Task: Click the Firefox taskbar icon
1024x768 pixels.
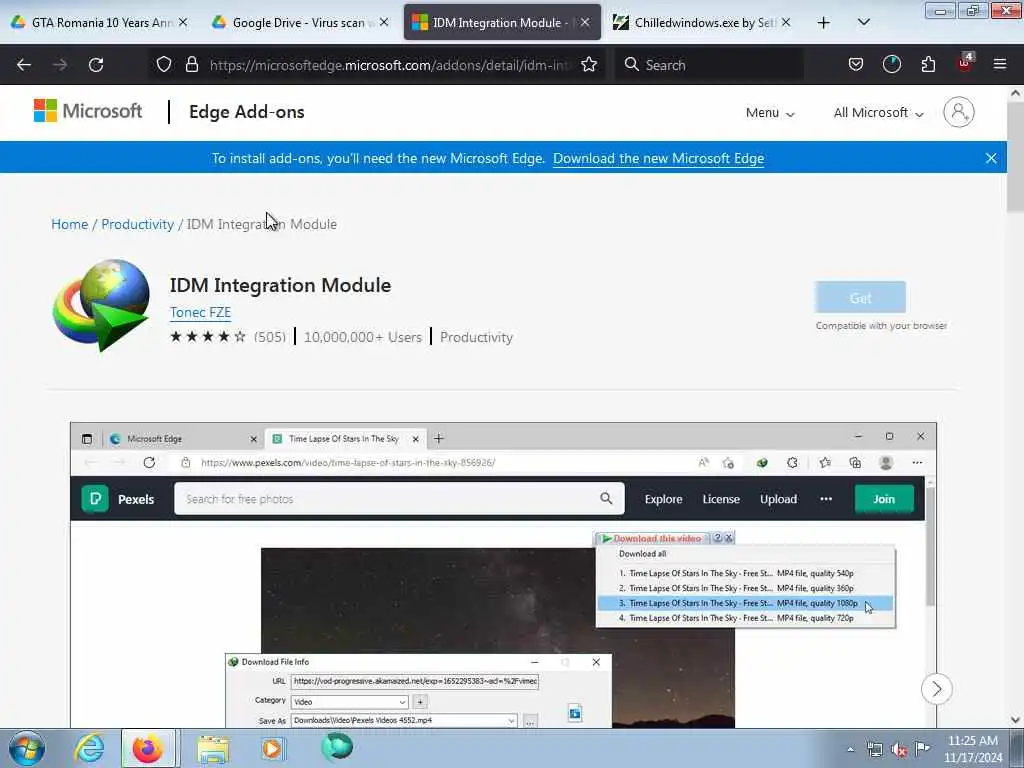Action: (x=148, y=748)
